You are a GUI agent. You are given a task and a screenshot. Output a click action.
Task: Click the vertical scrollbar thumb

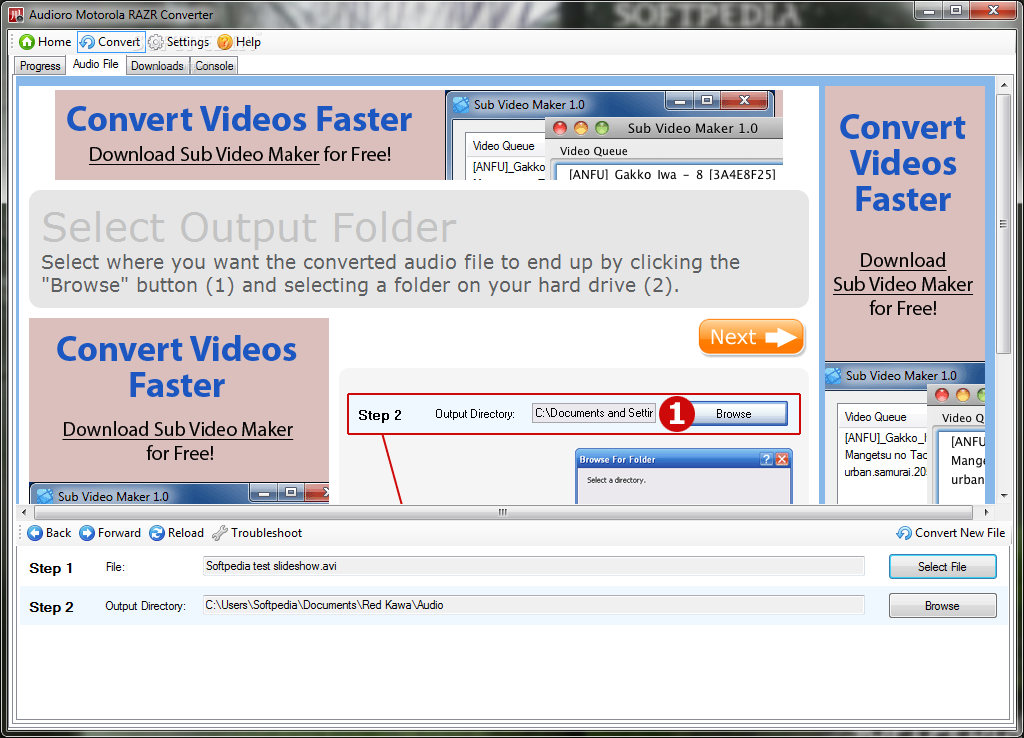point(1003,224)
